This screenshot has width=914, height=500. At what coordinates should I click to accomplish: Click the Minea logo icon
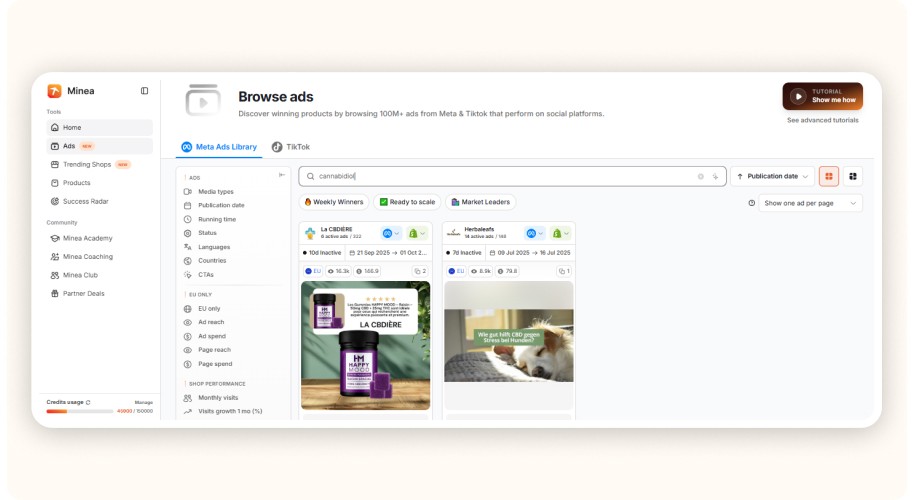point(54,91)
